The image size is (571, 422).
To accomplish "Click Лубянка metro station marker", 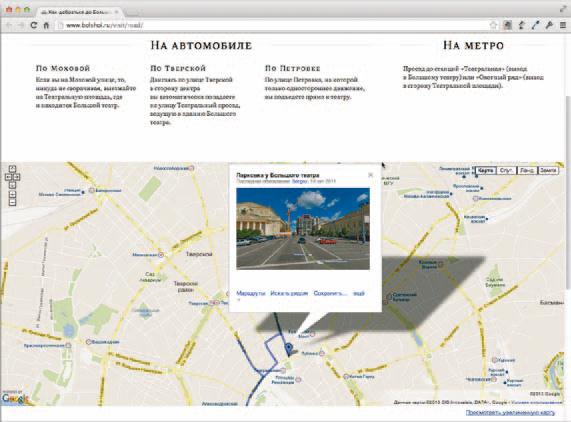I will pyautogui.click(x=322, y=353).
